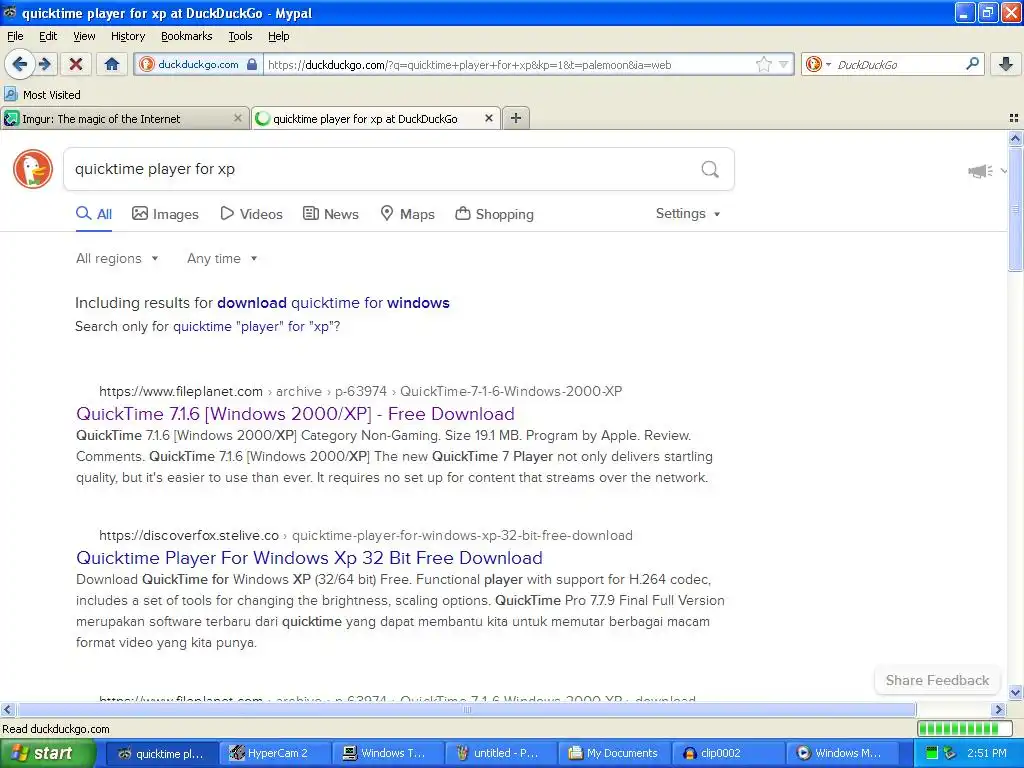Click the padlock site security icon

(252, 64)
